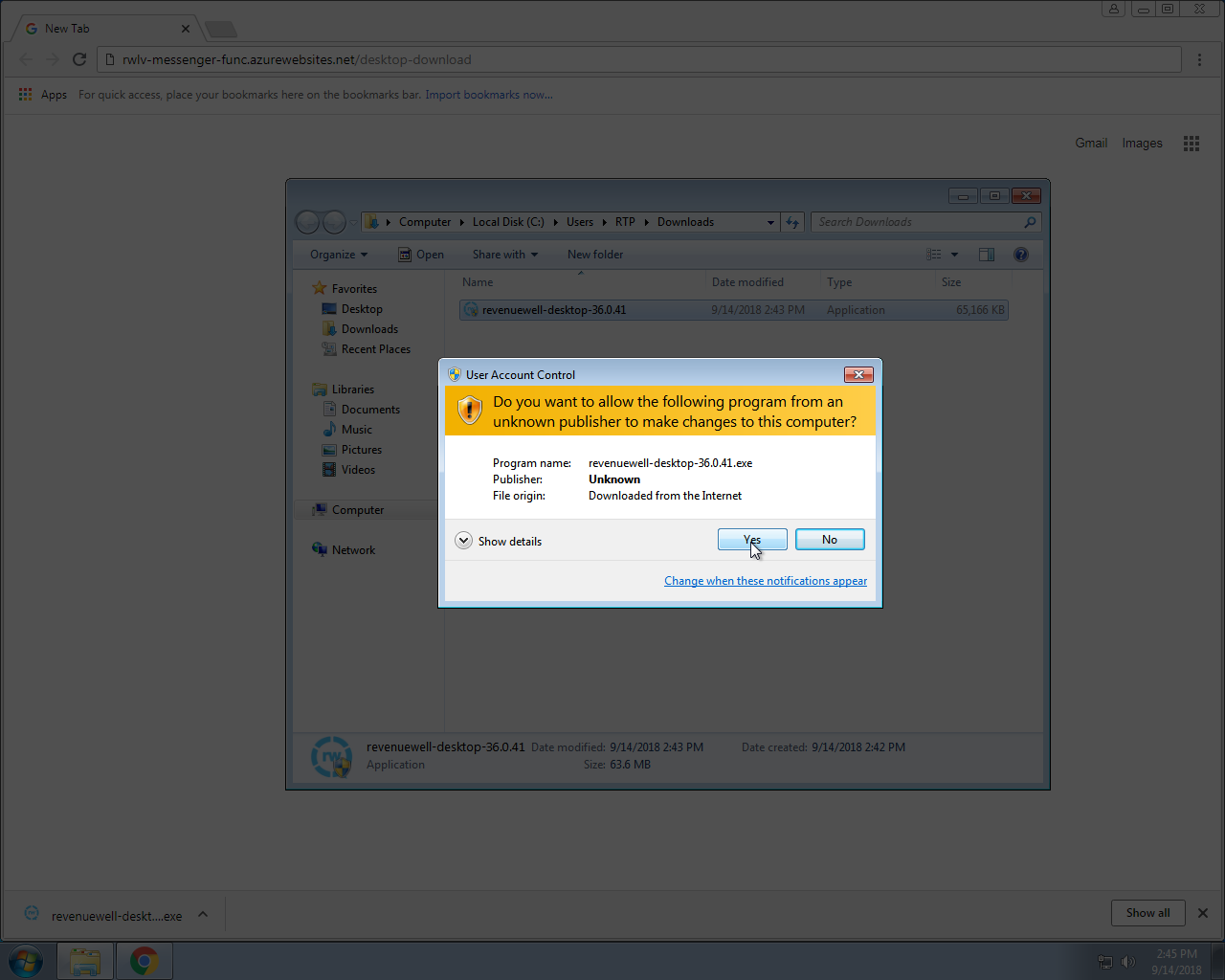This screenshot has height=980, width=1225.
Task: Click the Change your view icon in Explorer
Action: coord(934,255)
